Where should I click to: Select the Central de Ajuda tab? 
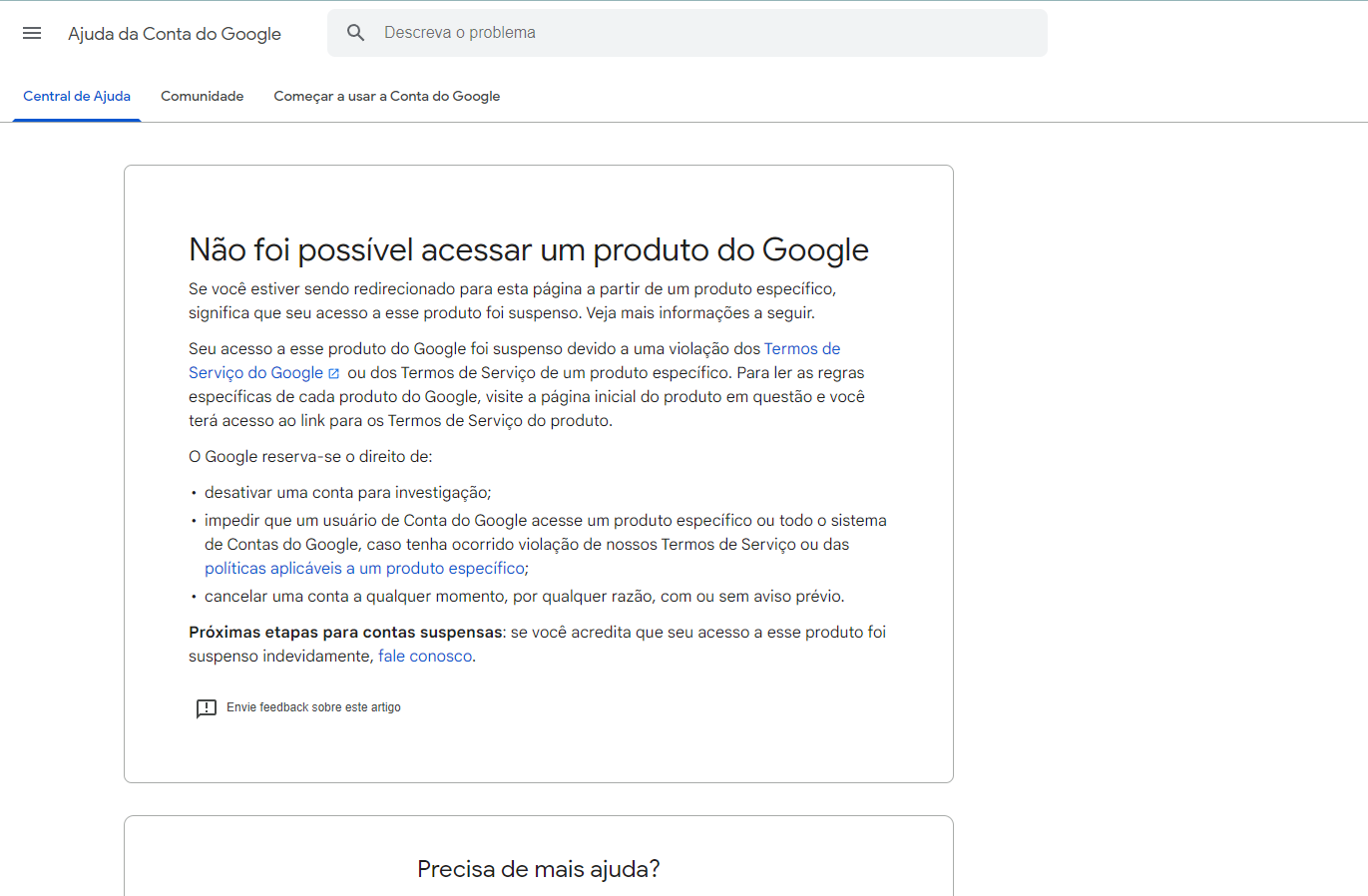tap(77, 96)
